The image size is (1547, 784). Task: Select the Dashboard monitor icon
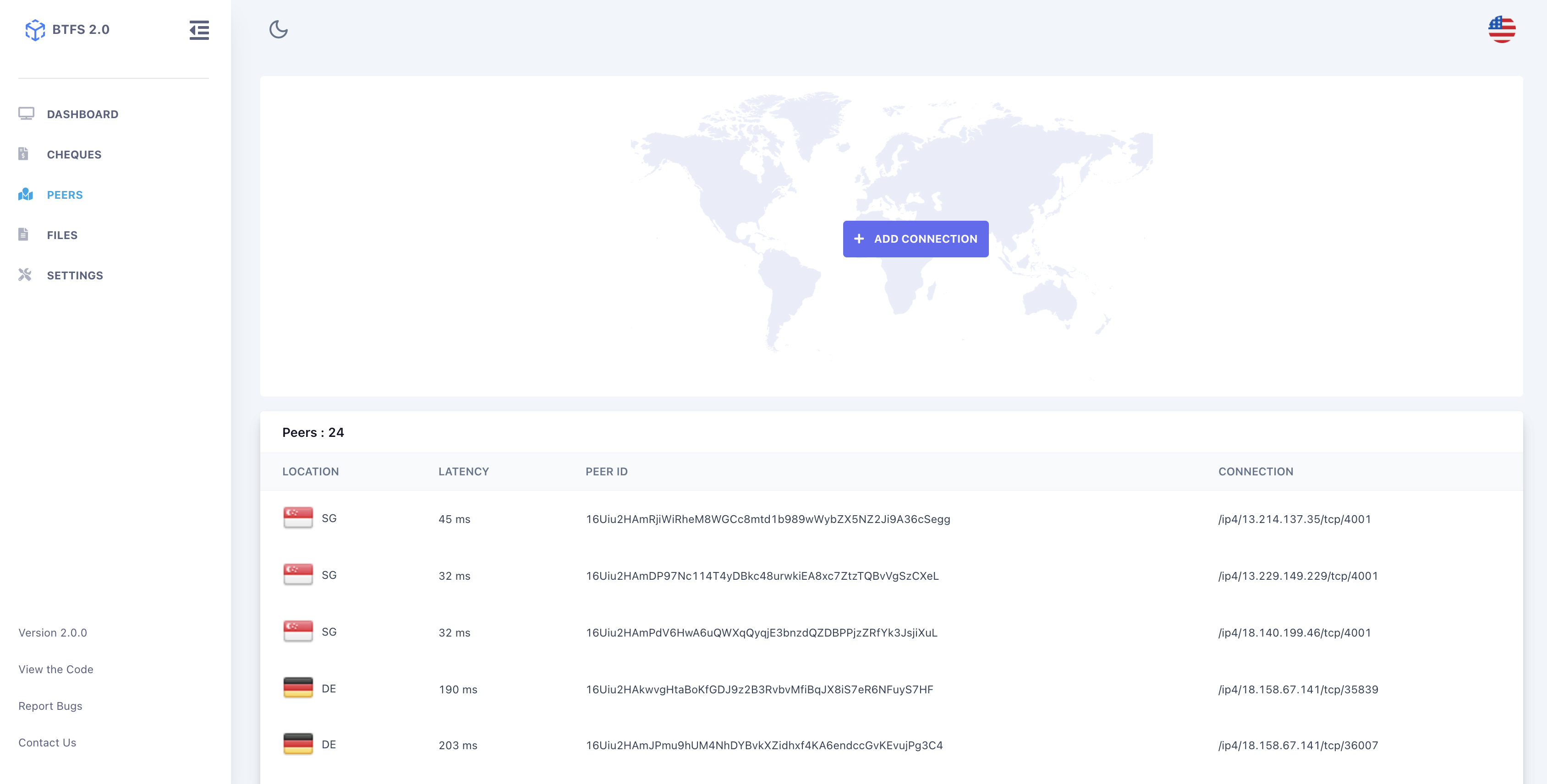(26, 113)
